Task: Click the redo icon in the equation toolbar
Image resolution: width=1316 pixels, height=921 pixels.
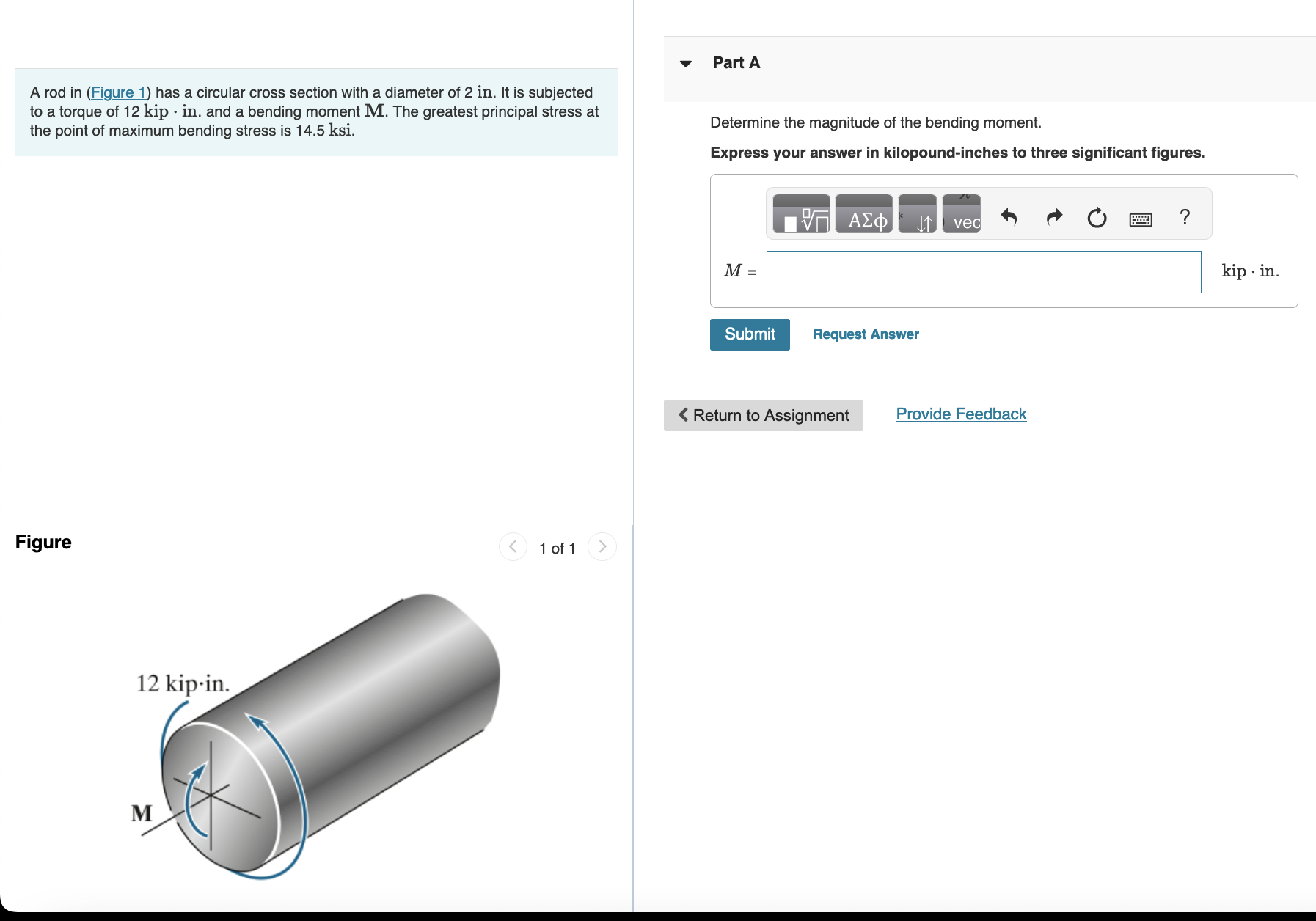Action: pyautogui.click(x=1054, y=217)
